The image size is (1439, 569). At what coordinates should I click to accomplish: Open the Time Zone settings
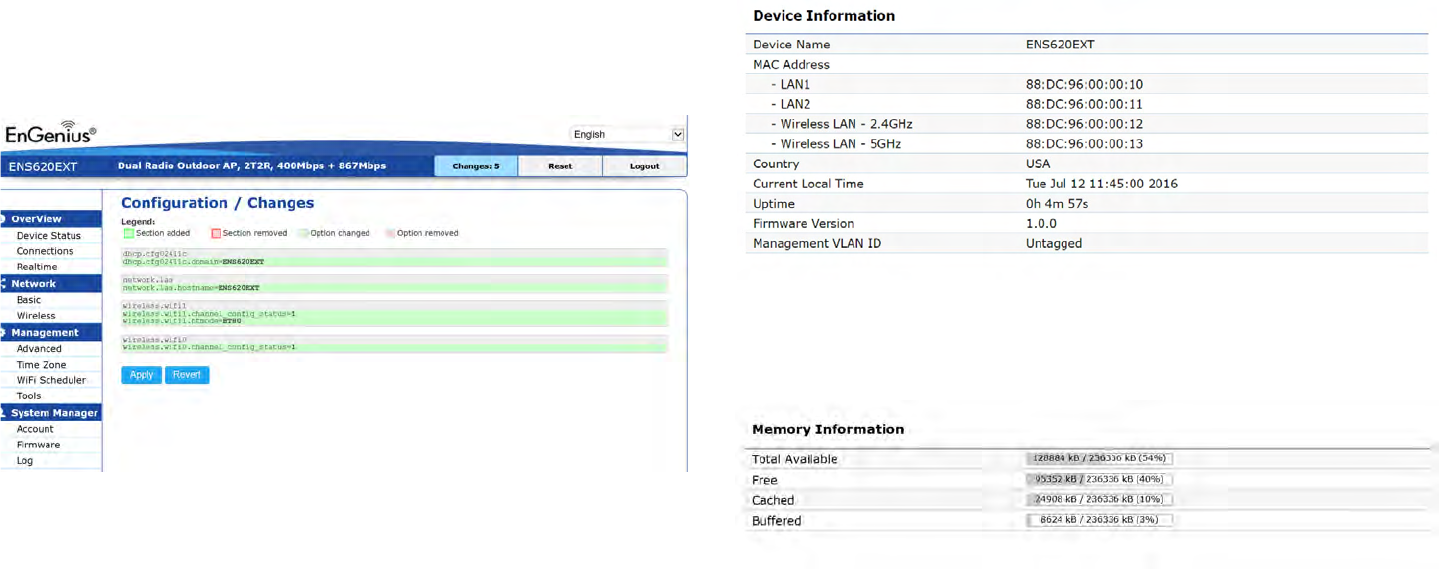(x=41, y=365)
